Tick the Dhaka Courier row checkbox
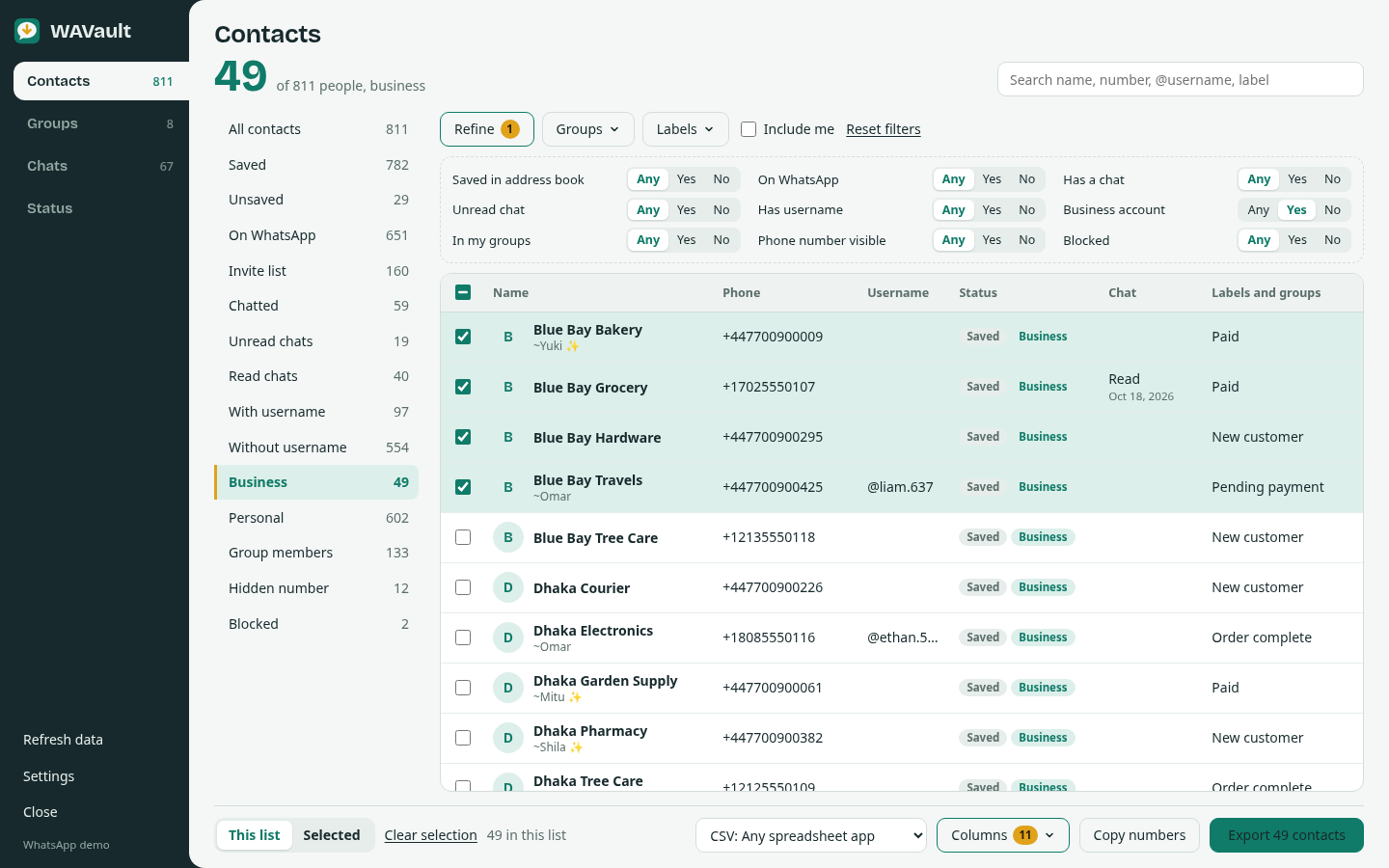Viewport: 1389px width, 868px height. point(463,587)
